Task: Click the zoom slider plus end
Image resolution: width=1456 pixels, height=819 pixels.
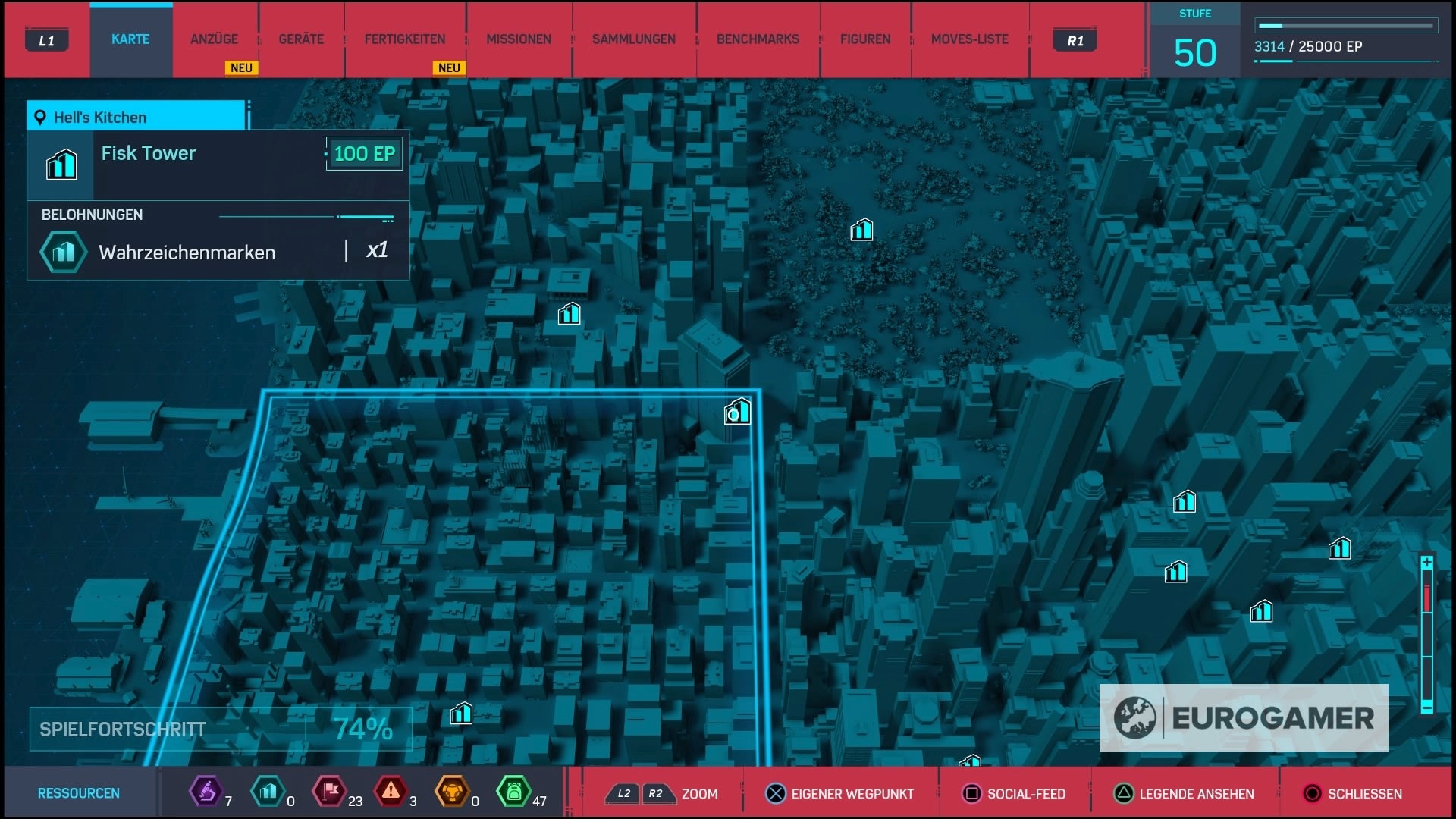Action: [x=1426, y=563]
